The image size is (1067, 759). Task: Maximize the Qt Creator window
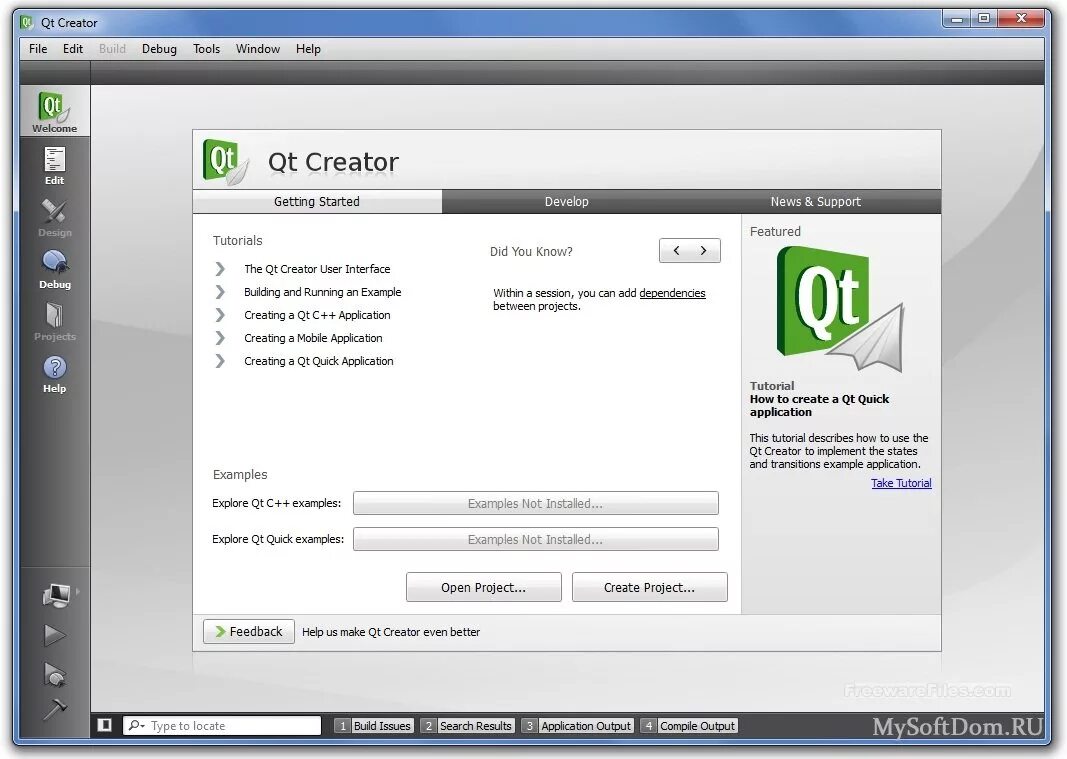(984, 19)
